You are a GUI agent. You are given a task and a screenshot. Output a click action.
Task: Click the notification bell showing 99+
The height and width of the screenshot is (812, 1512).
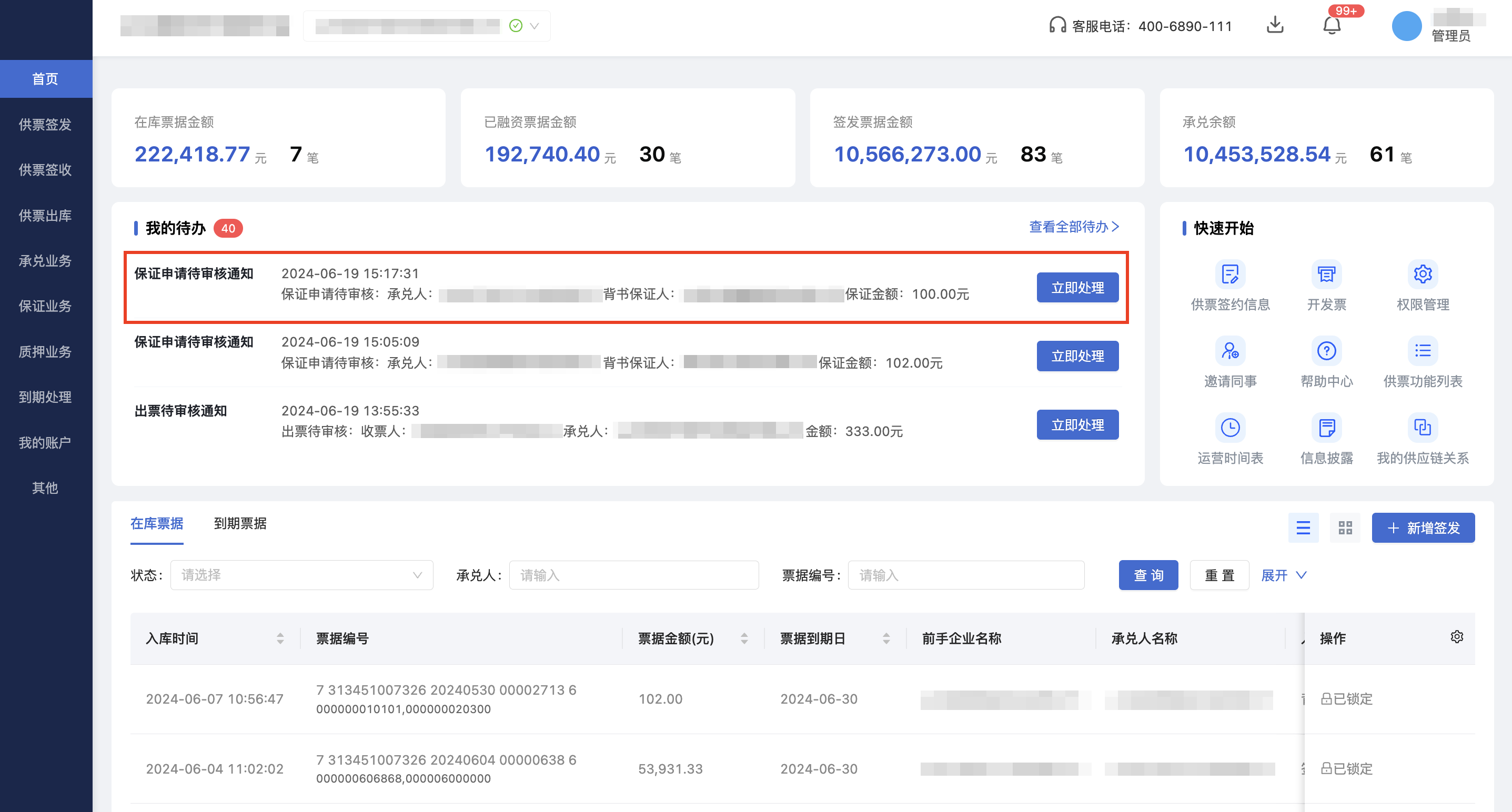pyautogui.click(x=1332, y=26)
